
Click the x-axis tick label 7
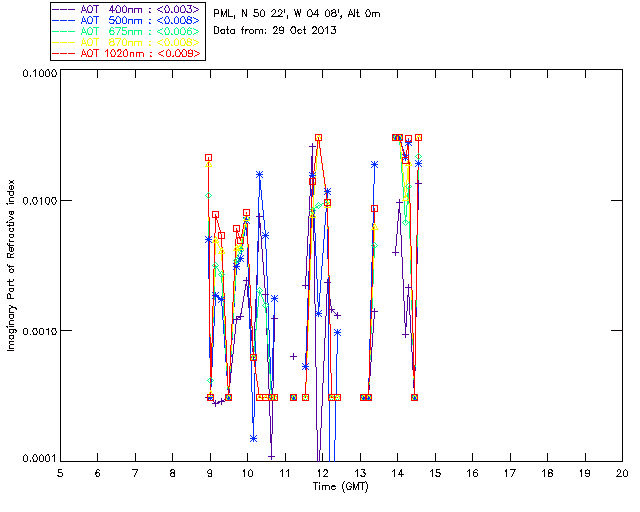(x=135, y=473)
